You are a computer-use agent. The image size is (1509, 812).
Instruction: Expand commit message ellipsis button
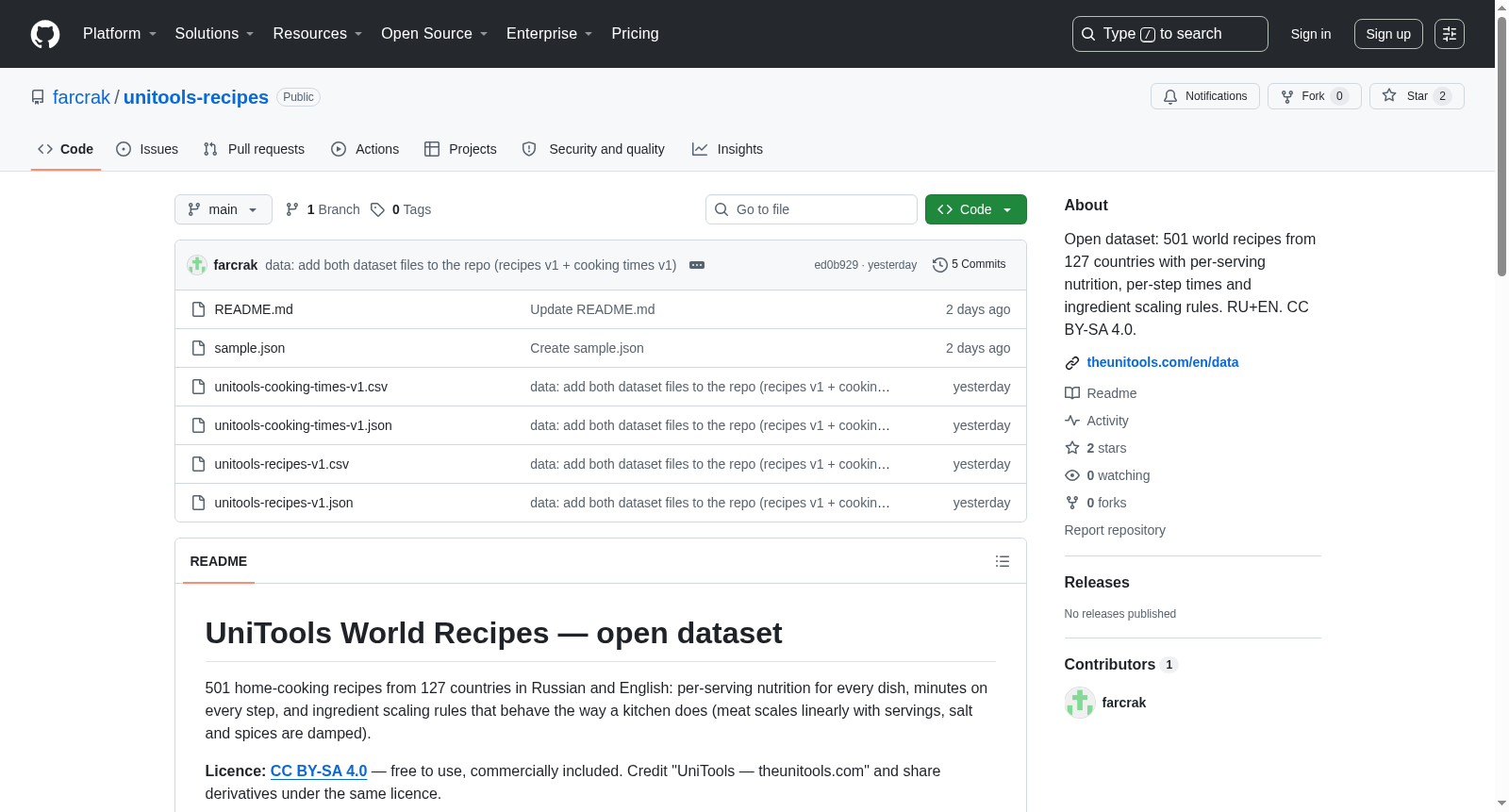pyautogui.click(x=697, y=265)
